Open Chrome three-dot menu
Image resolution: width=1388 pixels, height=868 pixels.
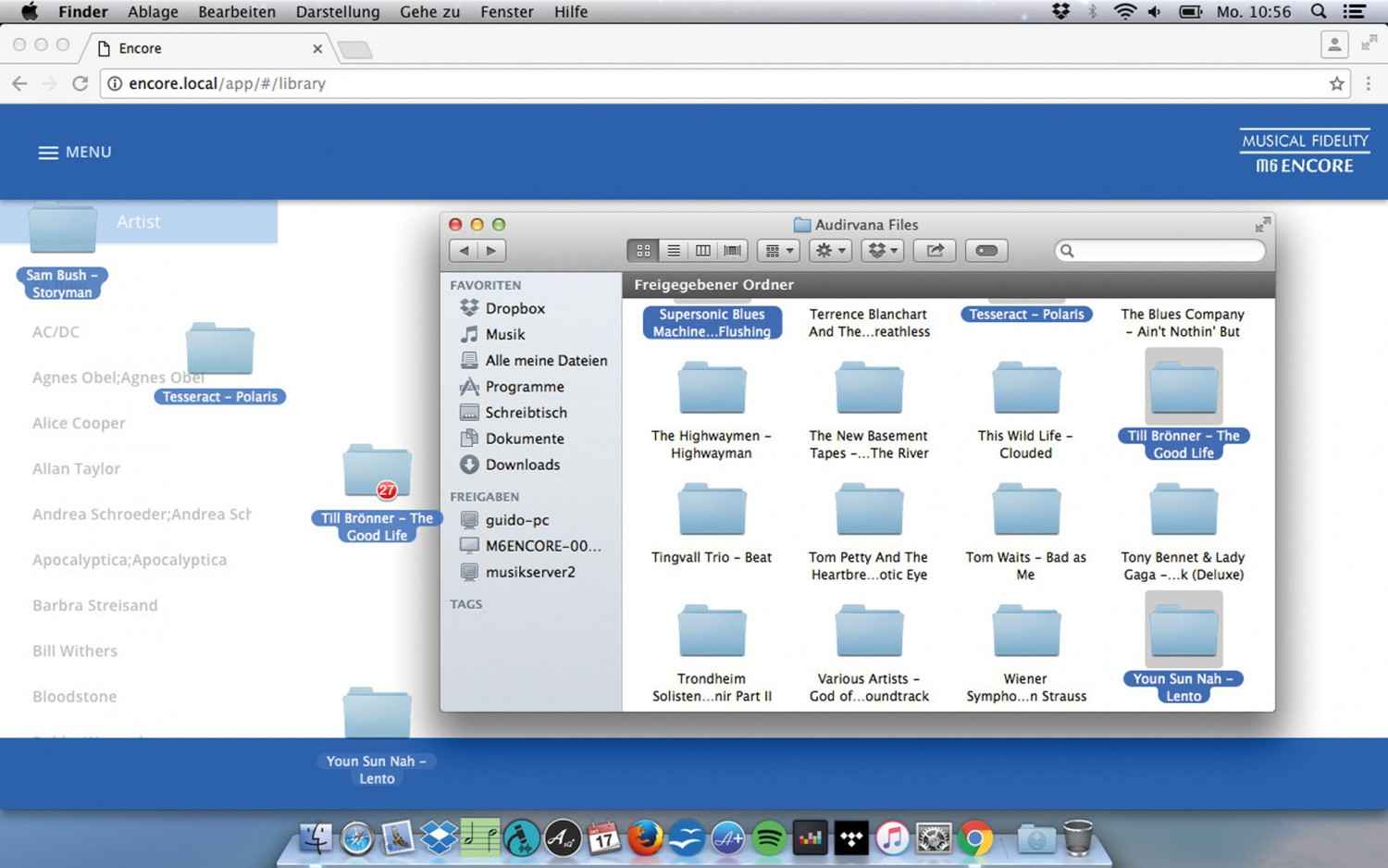pyautogui.click(x=1369, y=83)
